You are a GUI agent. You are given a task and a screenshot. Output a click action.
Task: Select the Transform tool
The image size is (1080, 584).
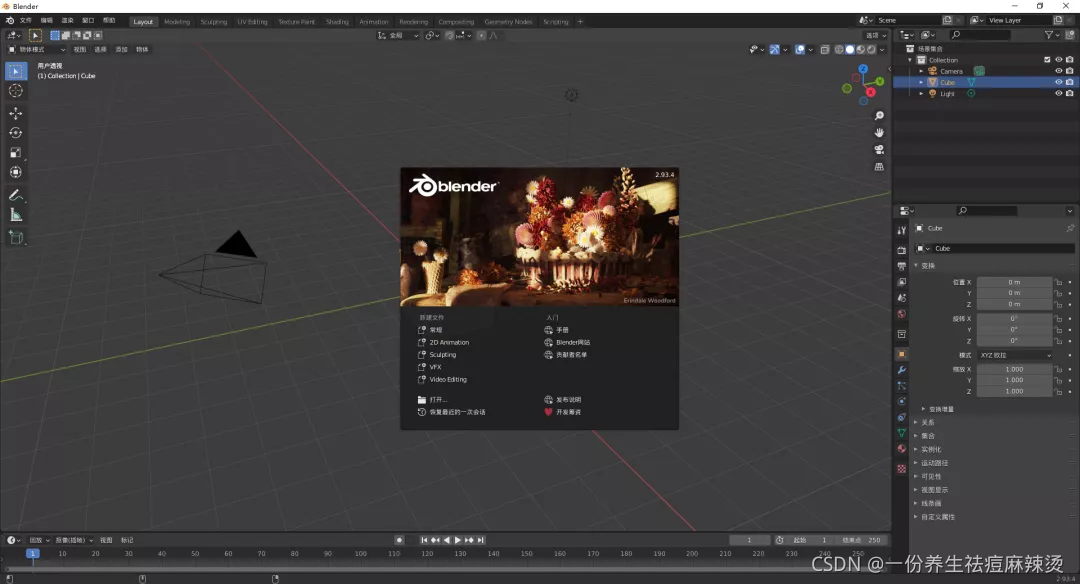[16, 172]
